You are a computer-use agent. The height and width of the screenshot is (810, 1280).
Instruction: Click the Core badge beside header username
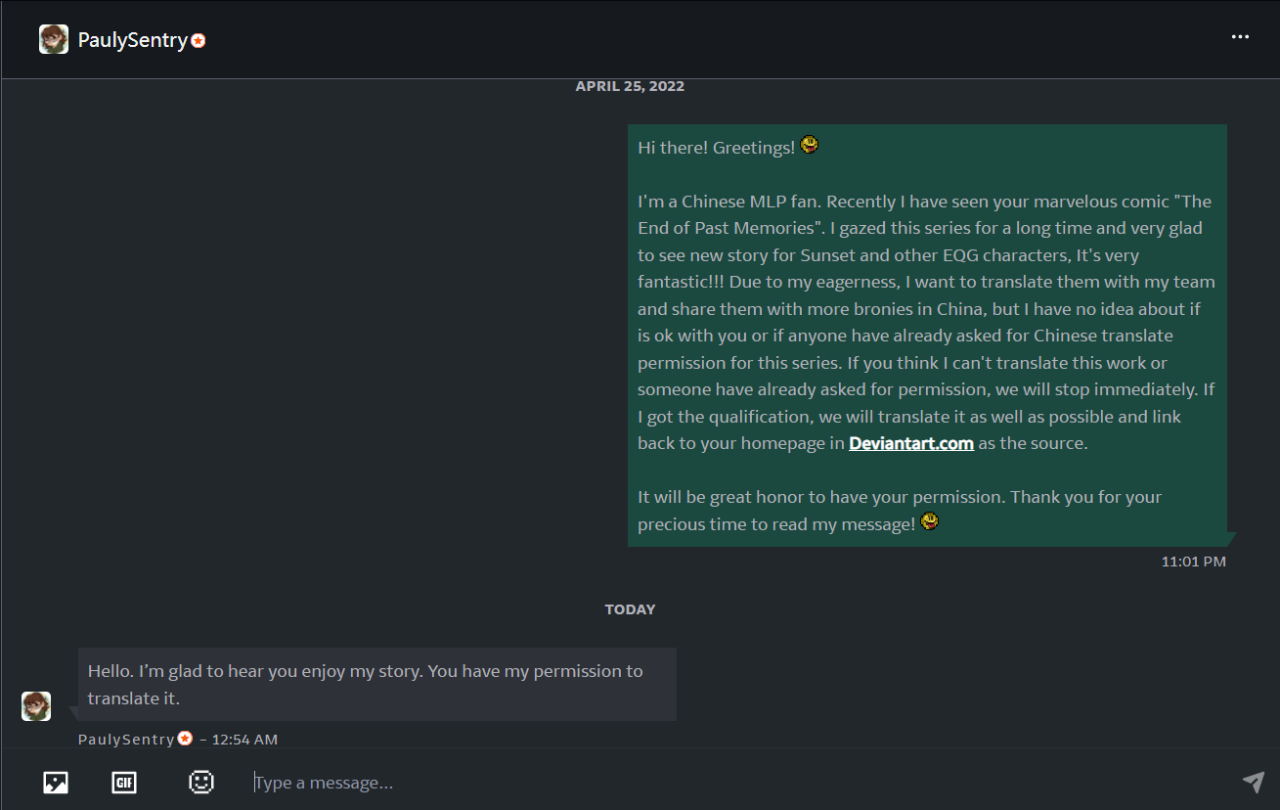pyautogui.click(x=198, y=41)
